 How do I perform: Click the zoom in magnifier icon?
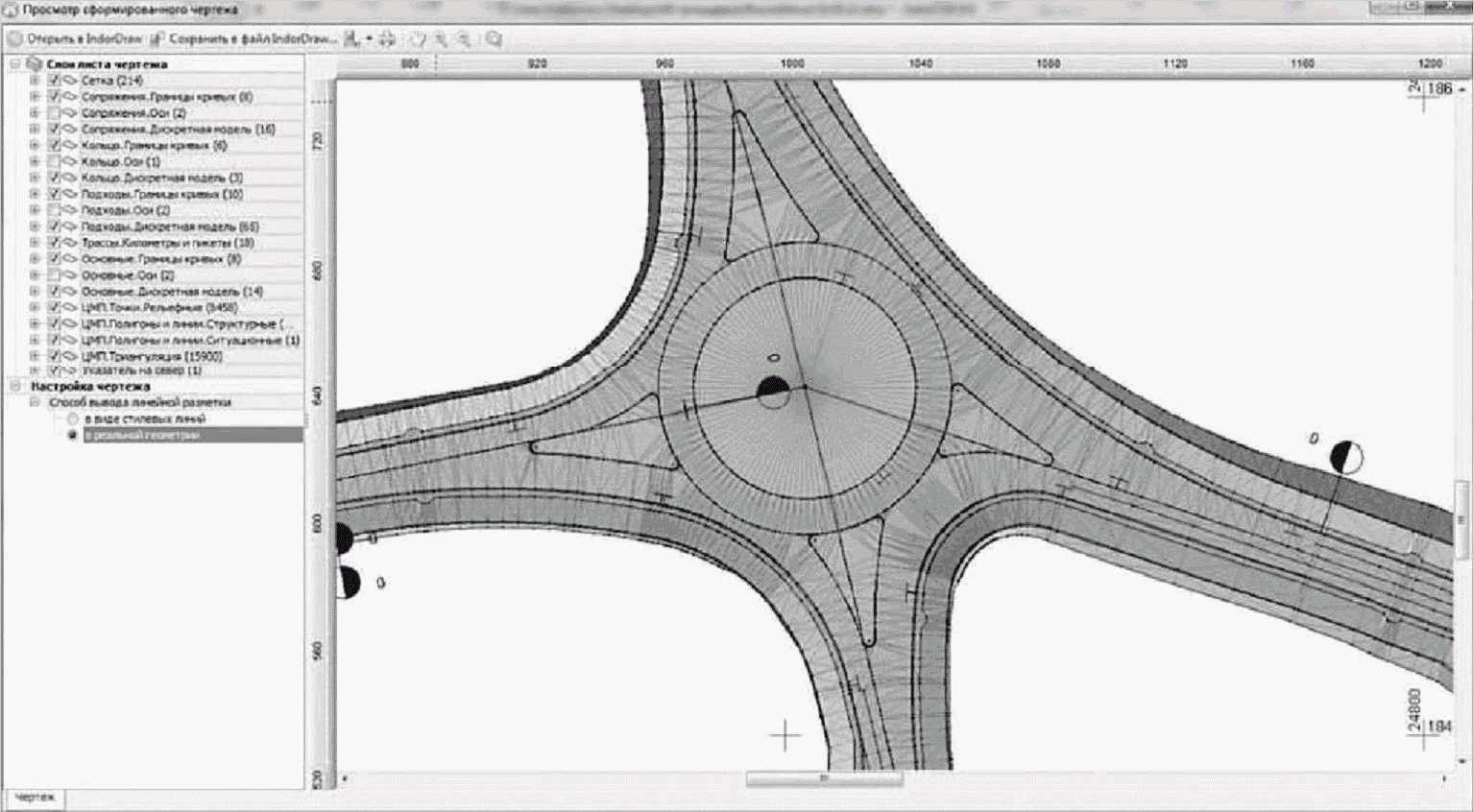441,39
